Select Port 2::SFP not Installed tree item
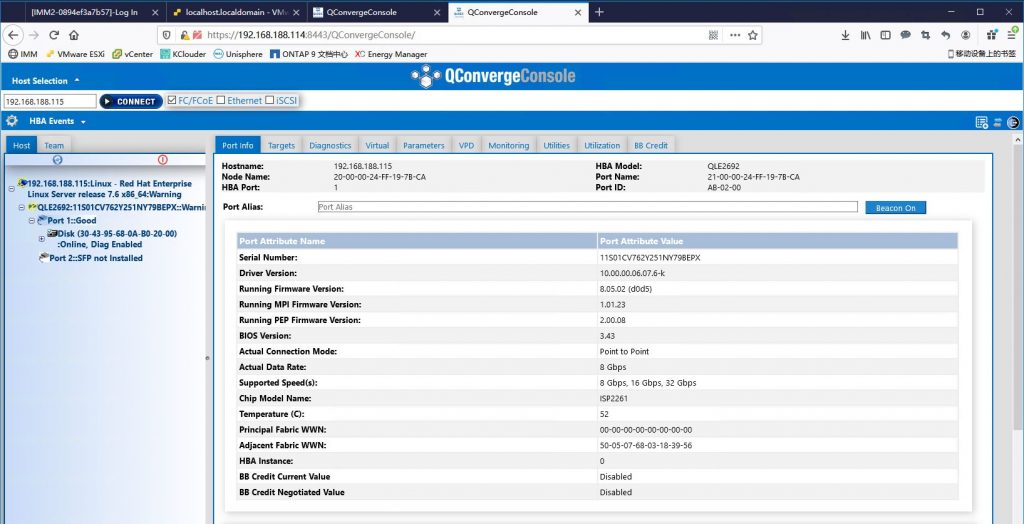Image resolution: width=1024 pixels, height=524 pixels. click(91, 258)
